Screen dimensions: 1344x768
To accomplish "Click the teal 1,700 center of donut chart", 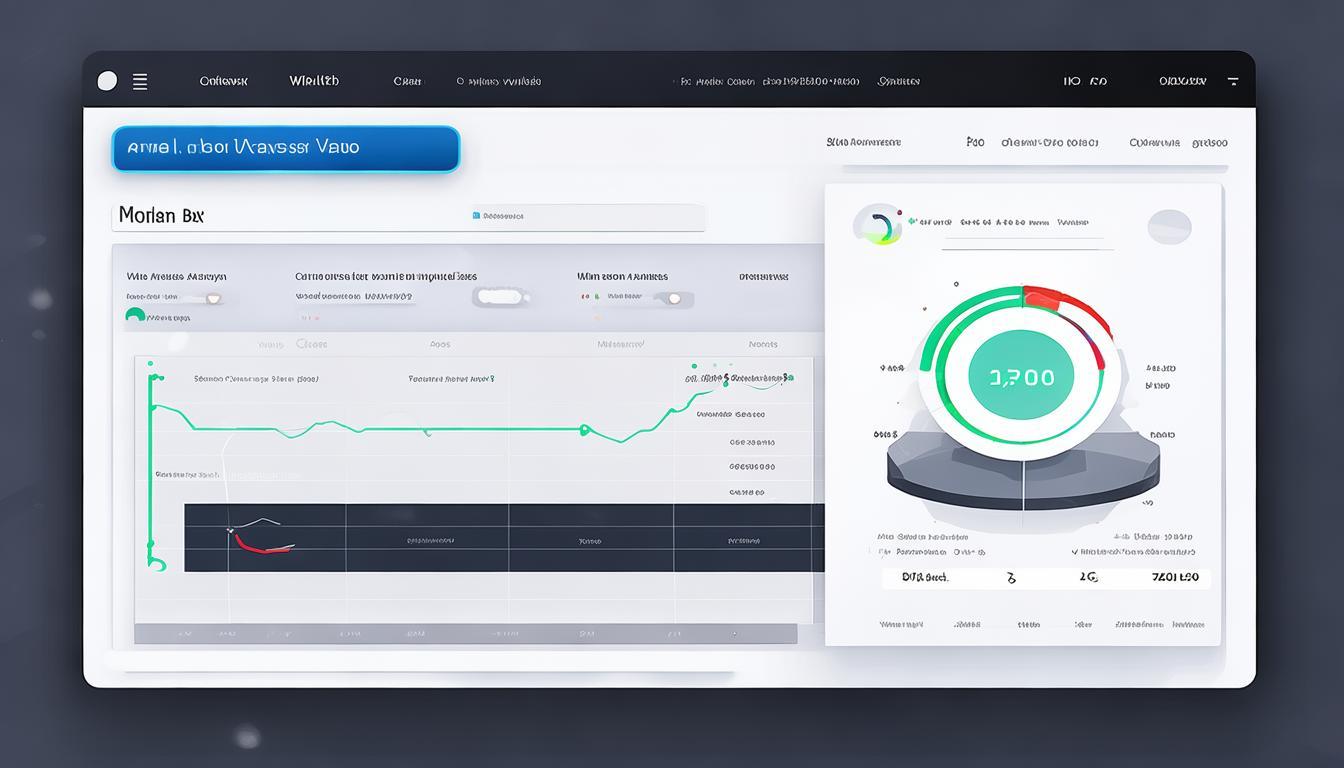I will point(1021,377).
